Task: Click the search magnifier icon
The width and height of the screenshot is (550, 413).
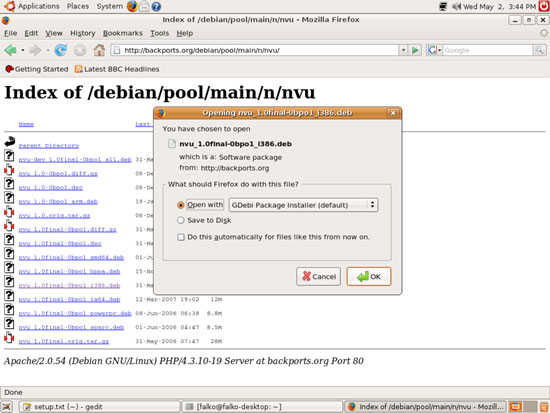Action: (539, 50)
